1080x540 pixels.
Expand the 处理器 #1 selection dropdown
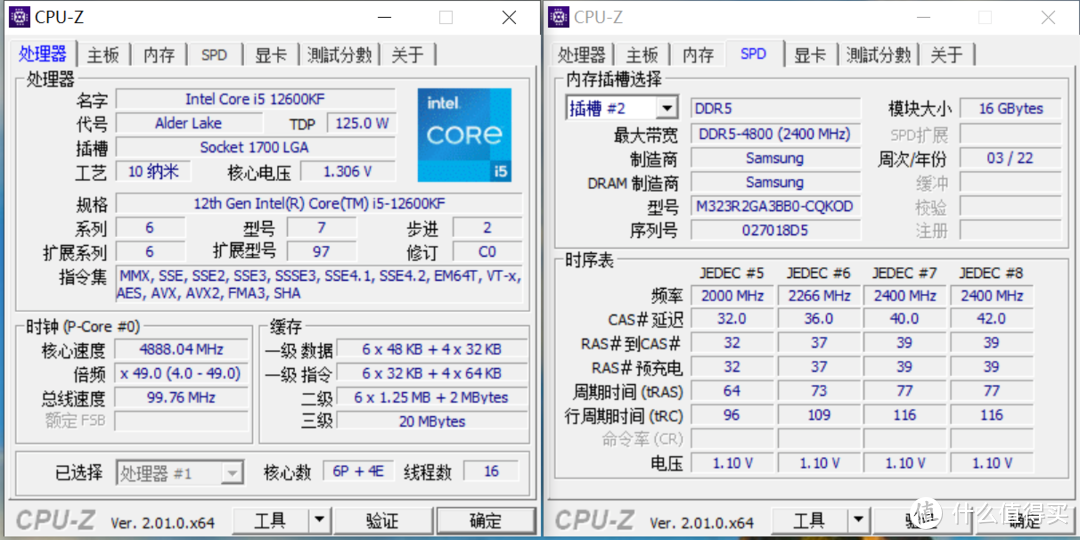(x=232, y=473)
